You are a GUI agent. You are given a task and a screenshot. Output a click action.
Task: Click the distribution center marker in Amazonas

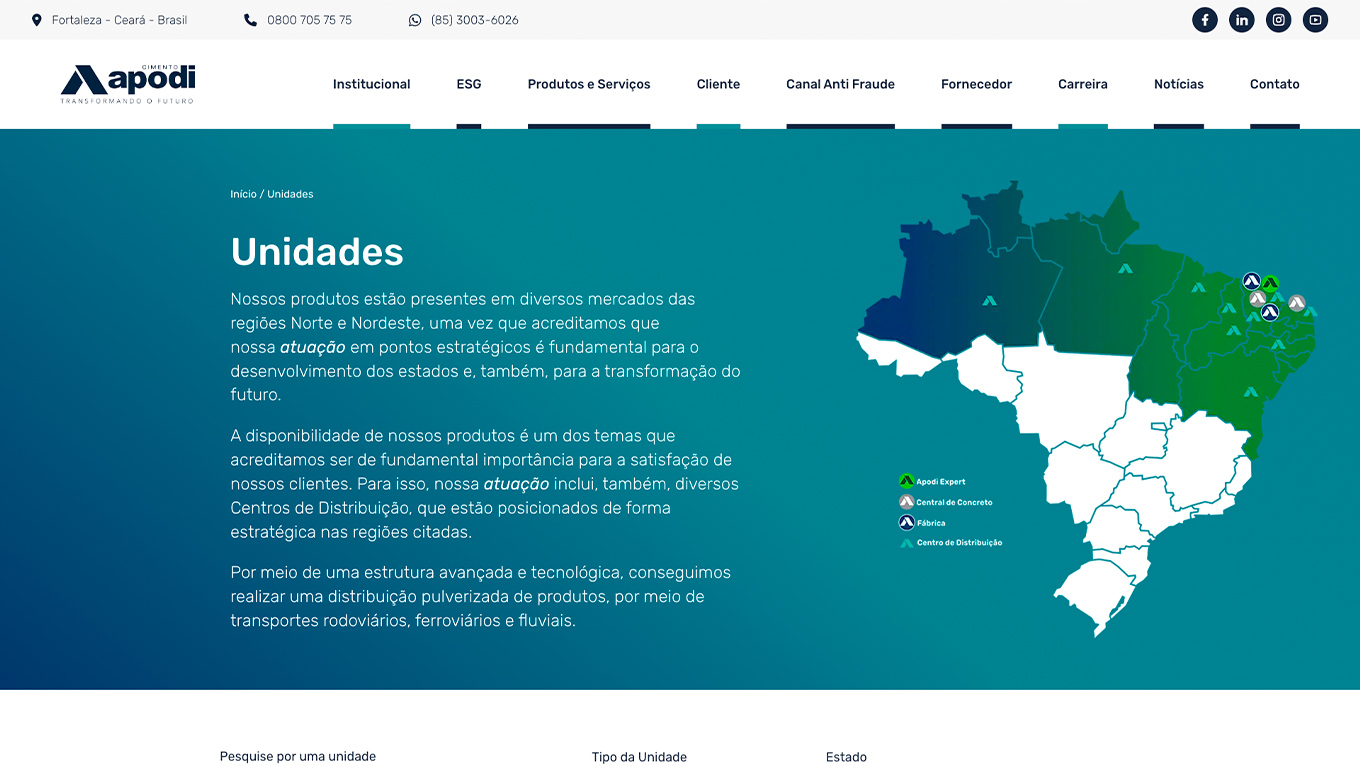tap(989, 300)
